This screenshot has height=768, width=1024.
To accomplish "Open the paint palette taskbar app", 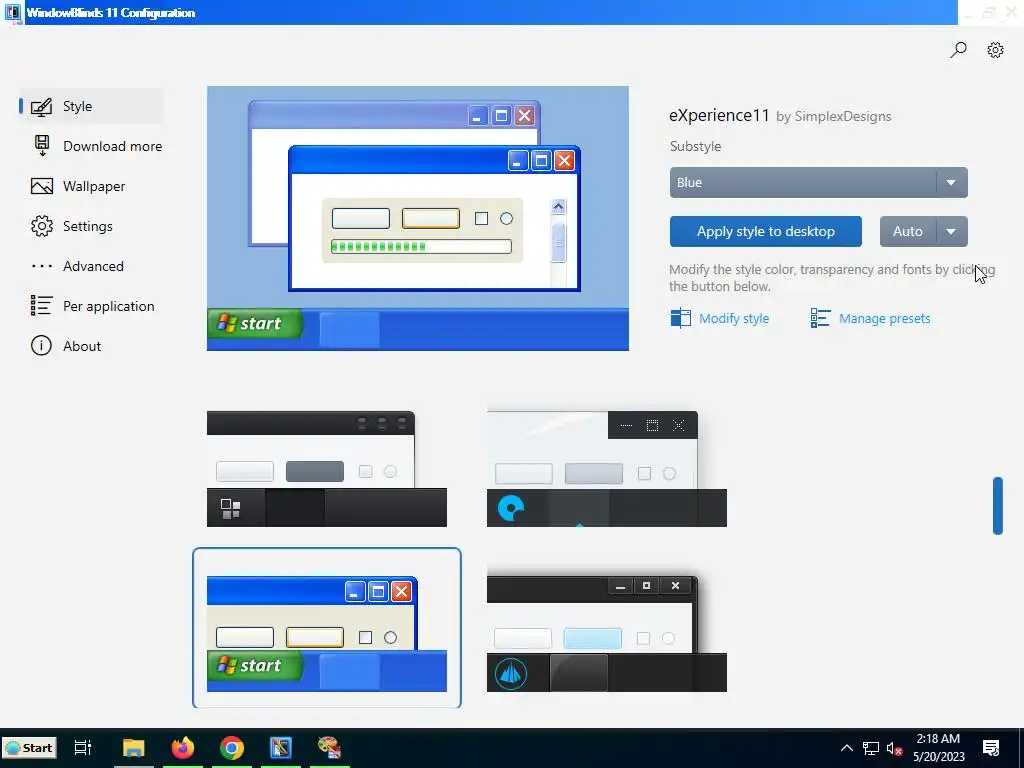I will pyautogui.click(x=329, y=747).
